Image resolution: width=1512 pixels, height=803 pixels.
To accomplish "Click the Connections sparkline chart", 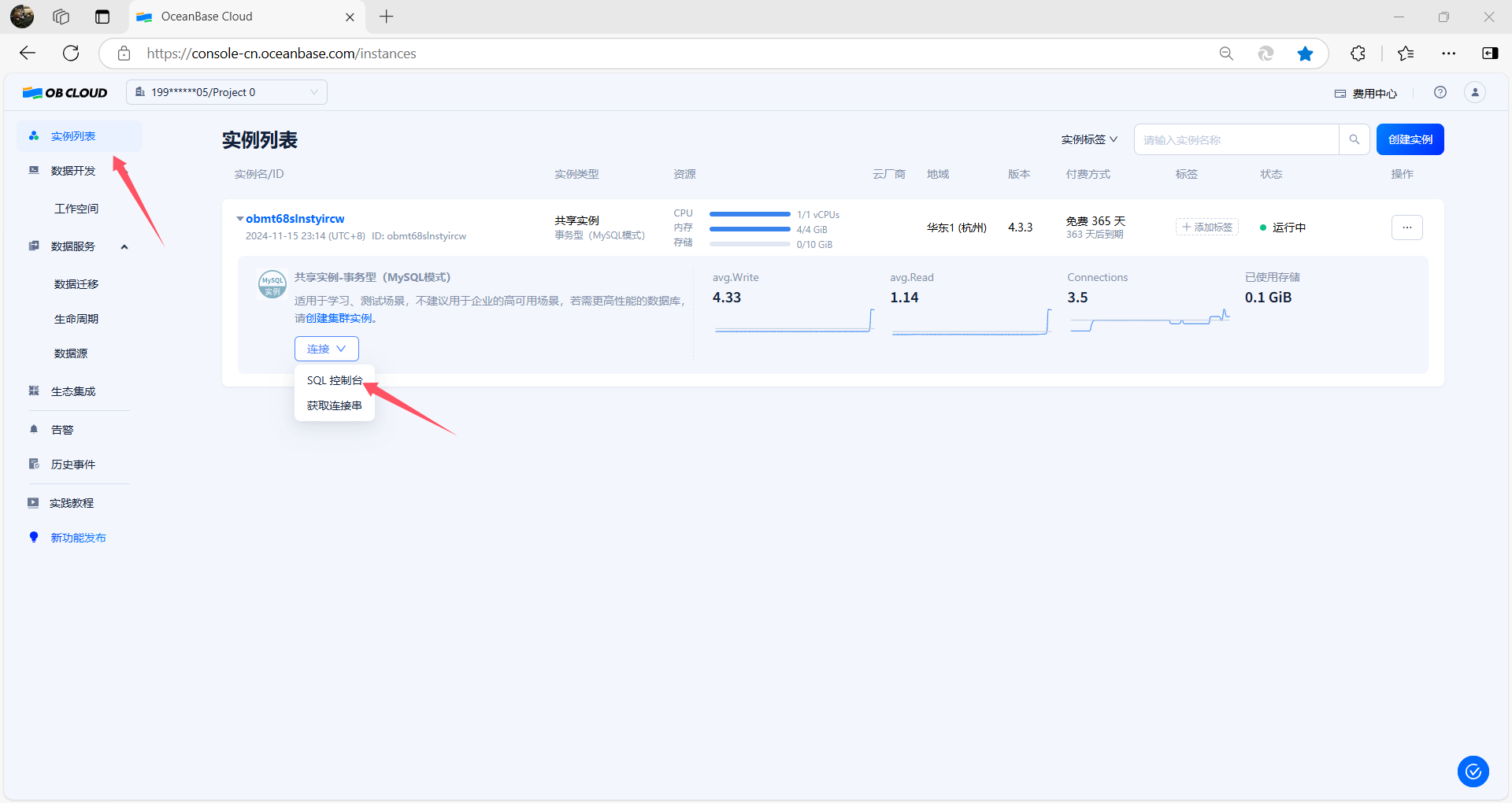I will pos(1150,321).
